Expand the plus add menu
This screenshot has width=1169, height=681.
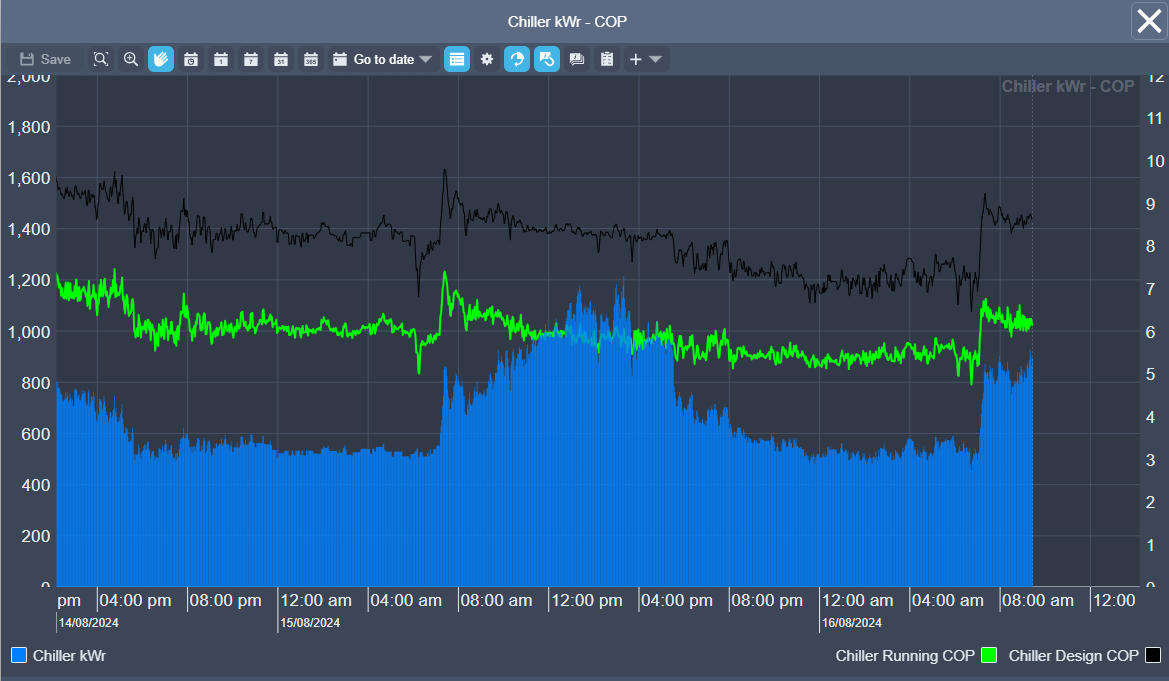pyautogui.click(x=645, y=59)
